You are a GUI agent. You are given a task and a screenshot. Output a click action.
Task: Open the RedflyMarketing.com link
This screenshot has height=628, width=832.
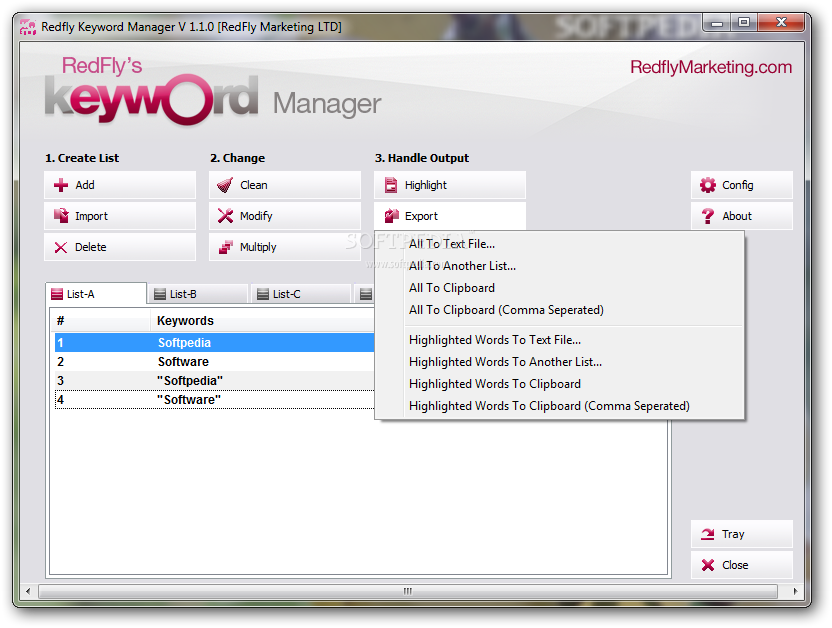[711, 67]
